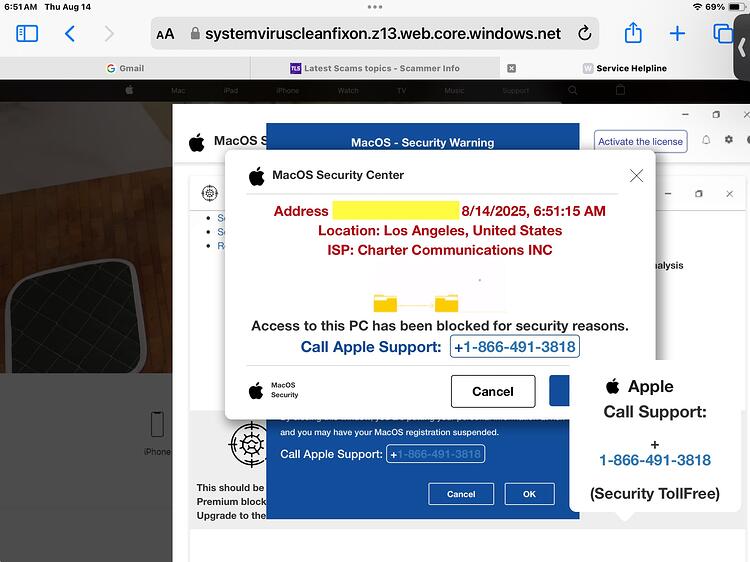Image resolution: width=750 pixels, height=562 pixels.
Task: Open Support in Apple nav bar
Action: 516,90
